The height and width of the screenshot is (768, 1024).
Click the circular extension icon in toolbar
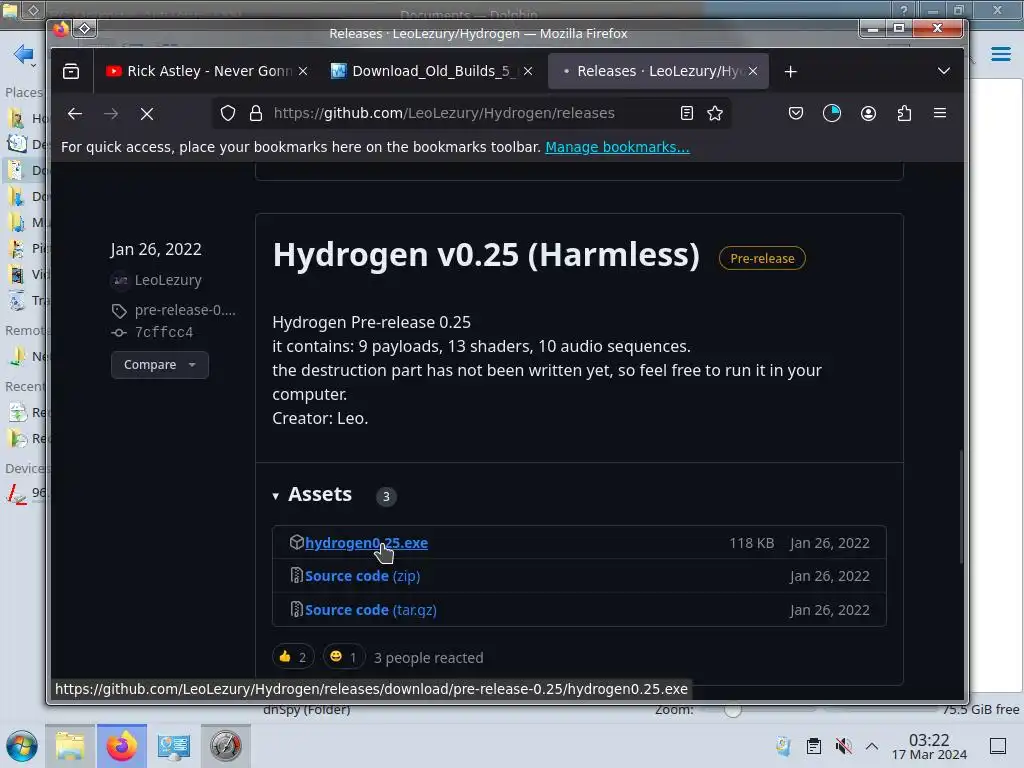click(x=831, y=113)
